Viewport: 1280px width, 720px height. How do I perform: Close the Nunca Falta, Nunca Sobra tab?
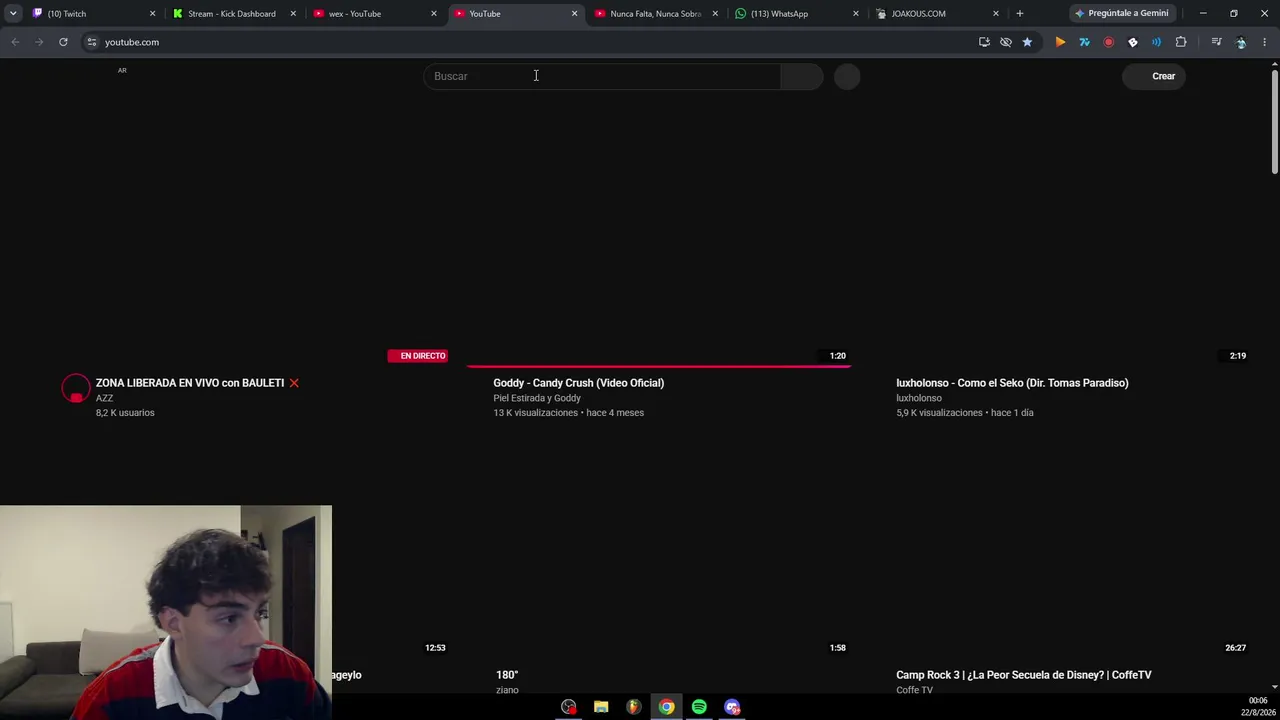coord(715,14)
